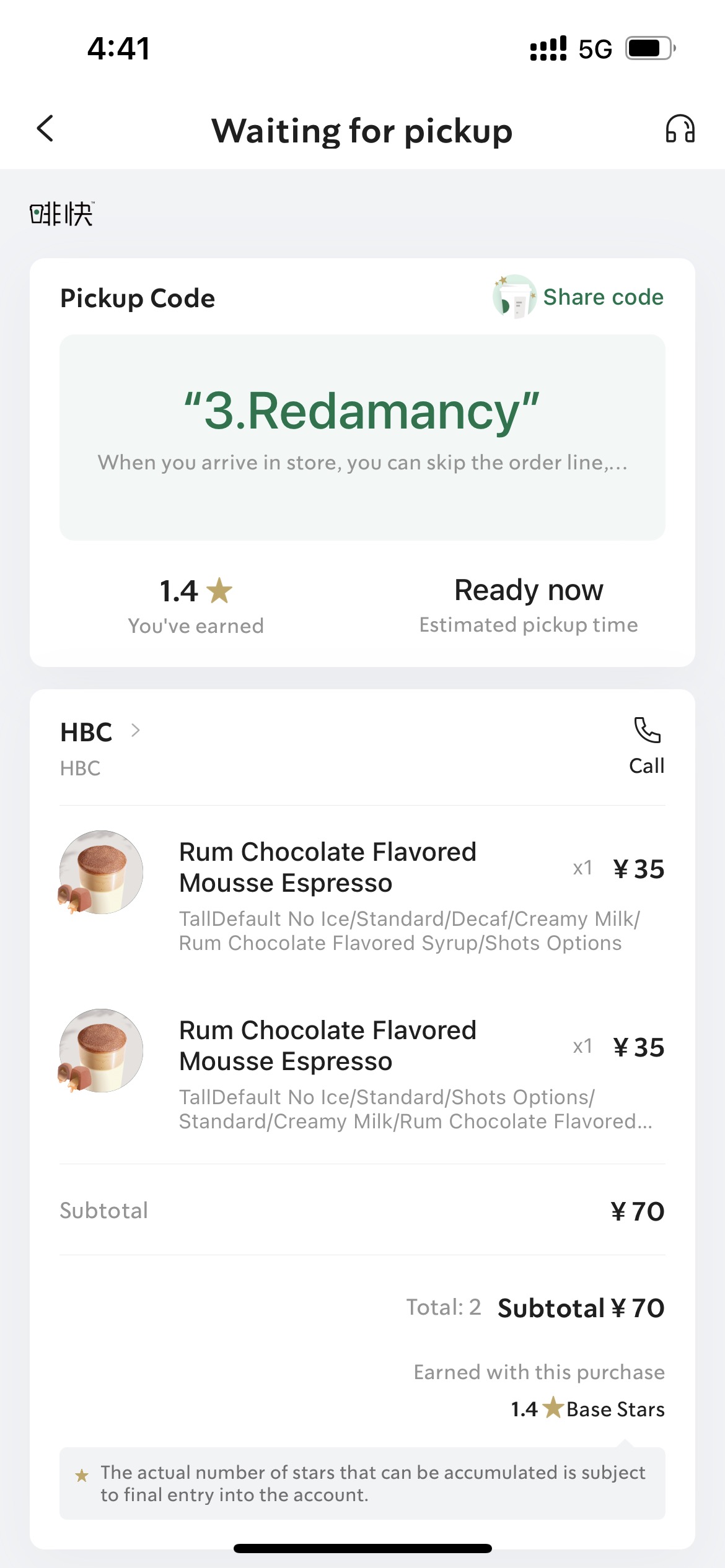The width and height of the screenshot is (725, 1568).
Task: Tap the 3.Redamancy pickup code
Action: tap(362, 411)
